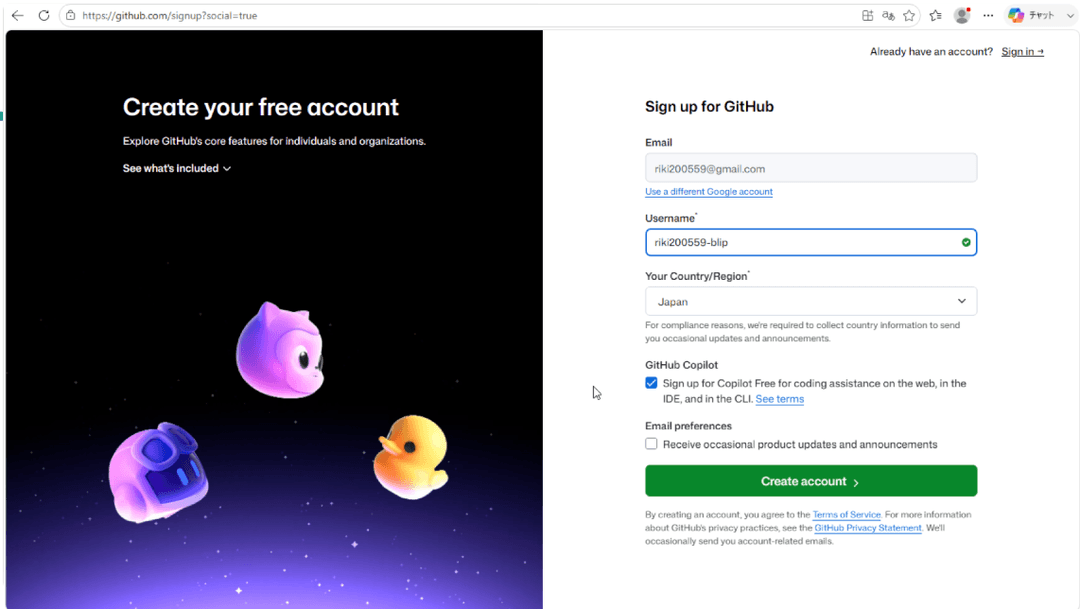Viewport: 1080px width, 609px height.
Task: Click the Create account button
Action: tap(811, 481)
